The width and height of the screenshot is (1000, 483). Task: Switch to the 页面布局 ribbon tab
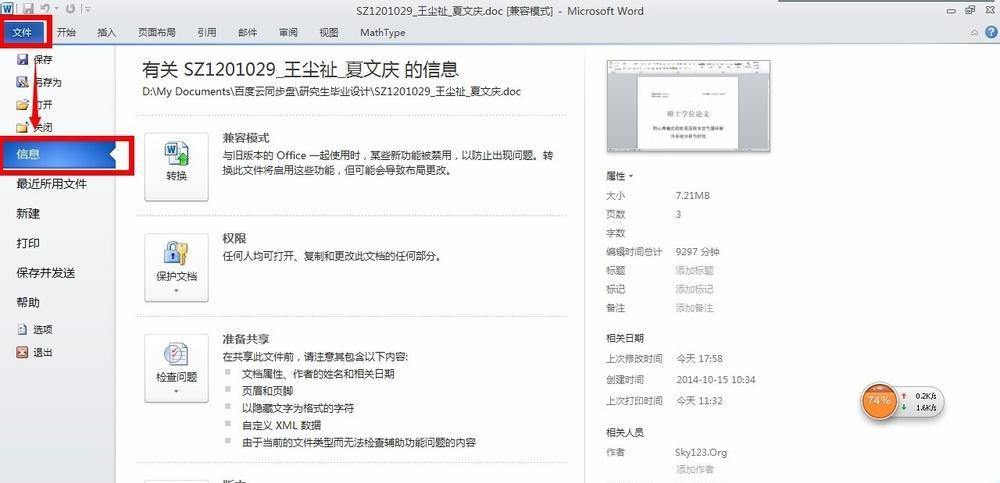(157, 33)
